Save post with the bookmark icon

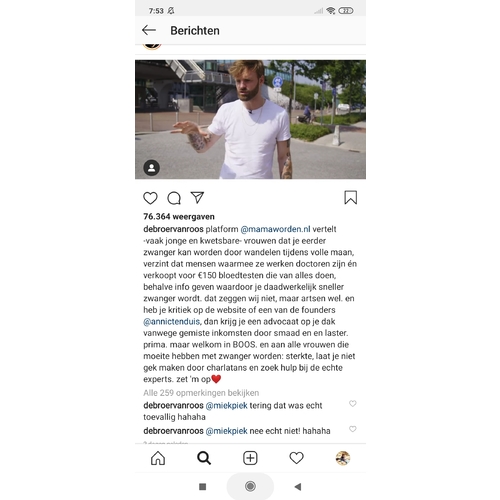[x=350, y=197]
